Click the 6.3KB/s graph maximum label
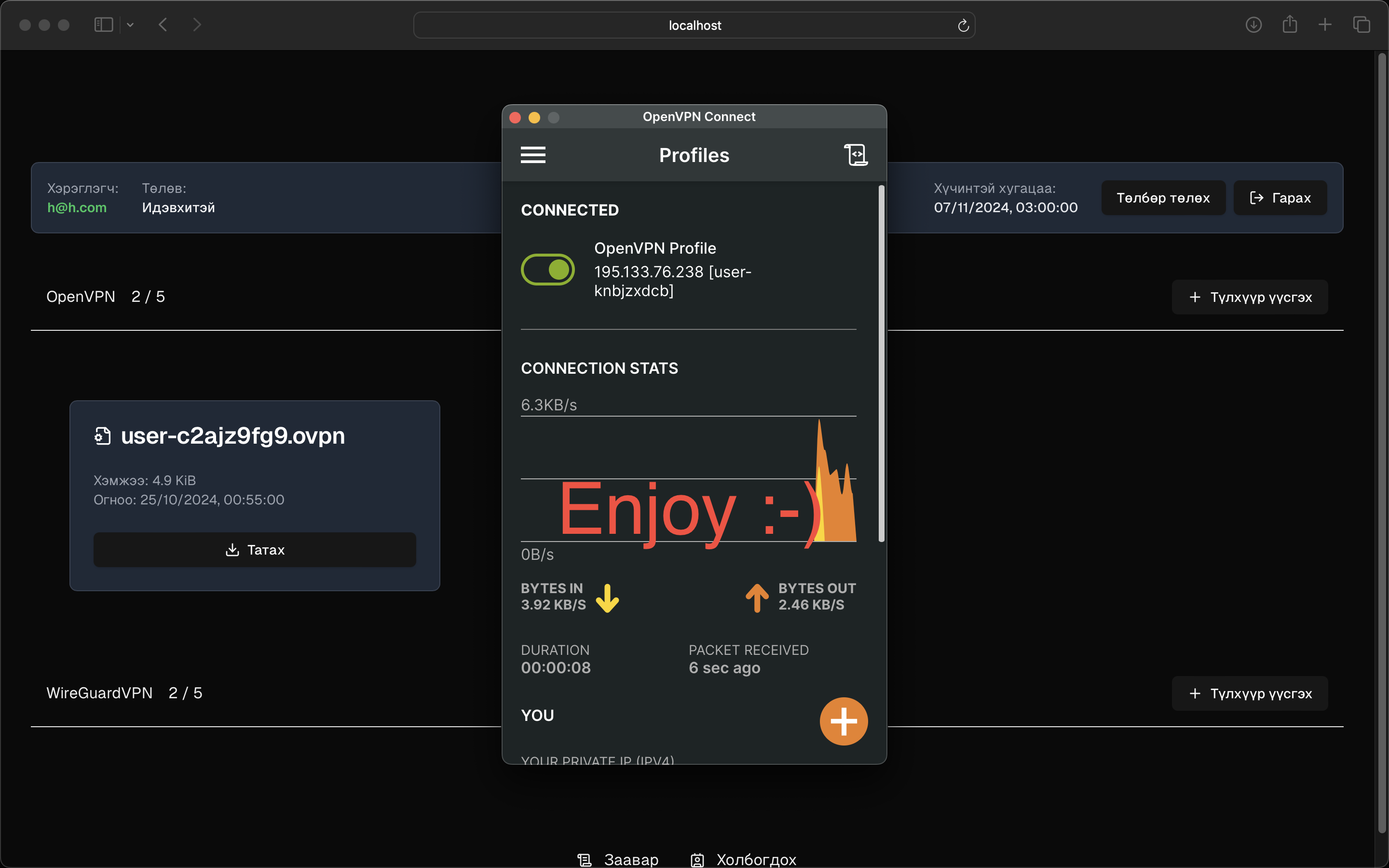This screenshot has width=1389, height=868. pos(549,405)
